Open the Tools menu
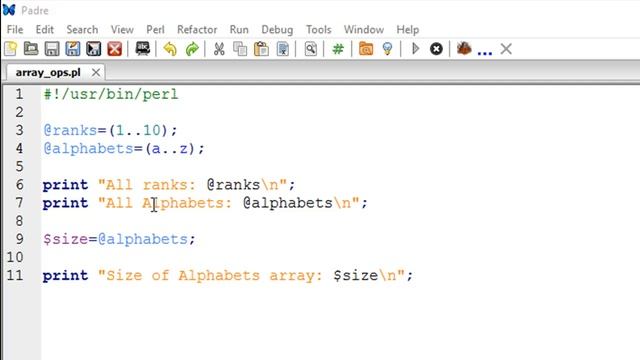The height and width of the screenshot is (360, 640). [x=318, y=30]
